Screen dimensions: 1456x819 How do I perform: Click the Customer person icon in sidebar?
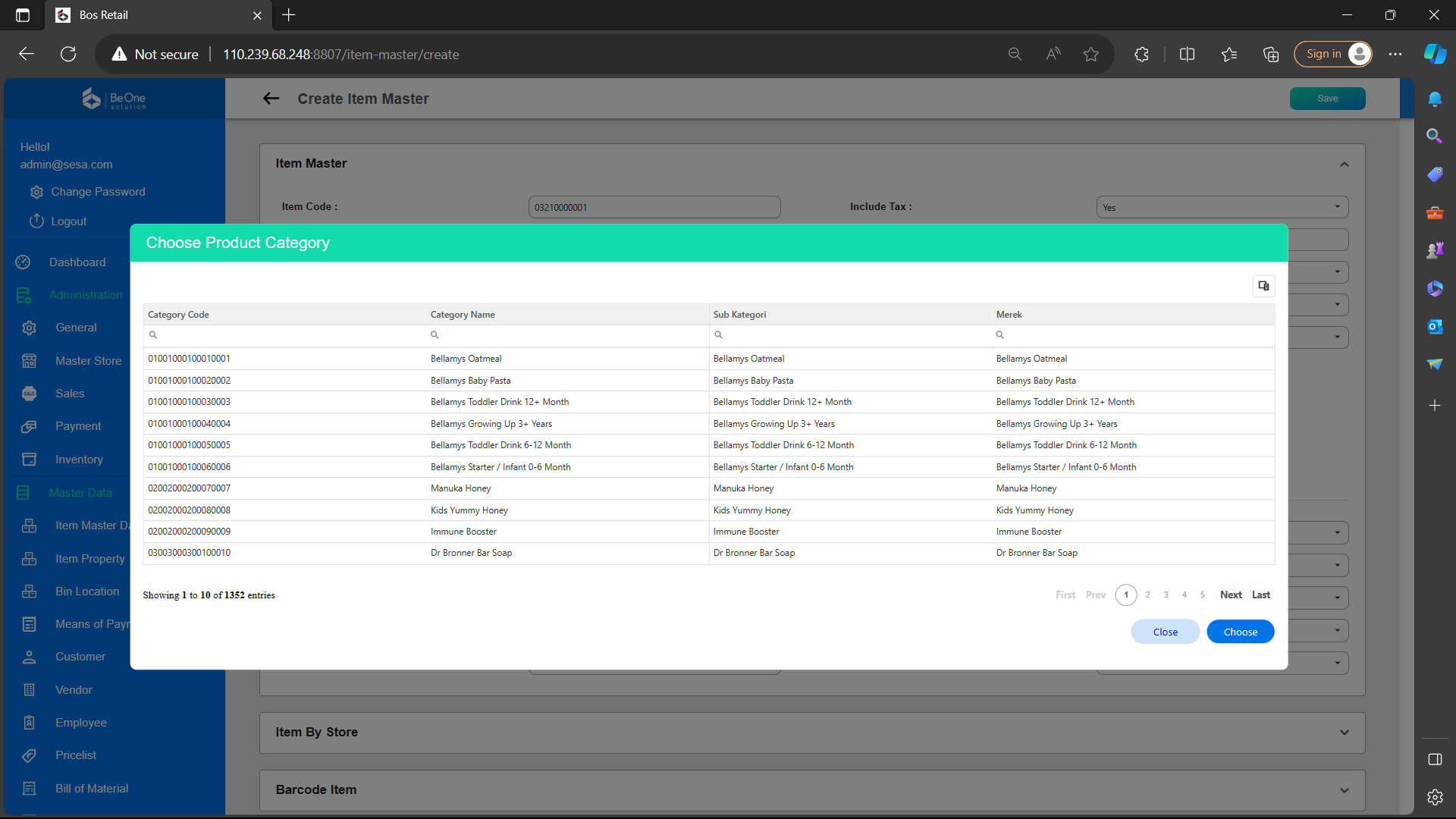point(29,657)
